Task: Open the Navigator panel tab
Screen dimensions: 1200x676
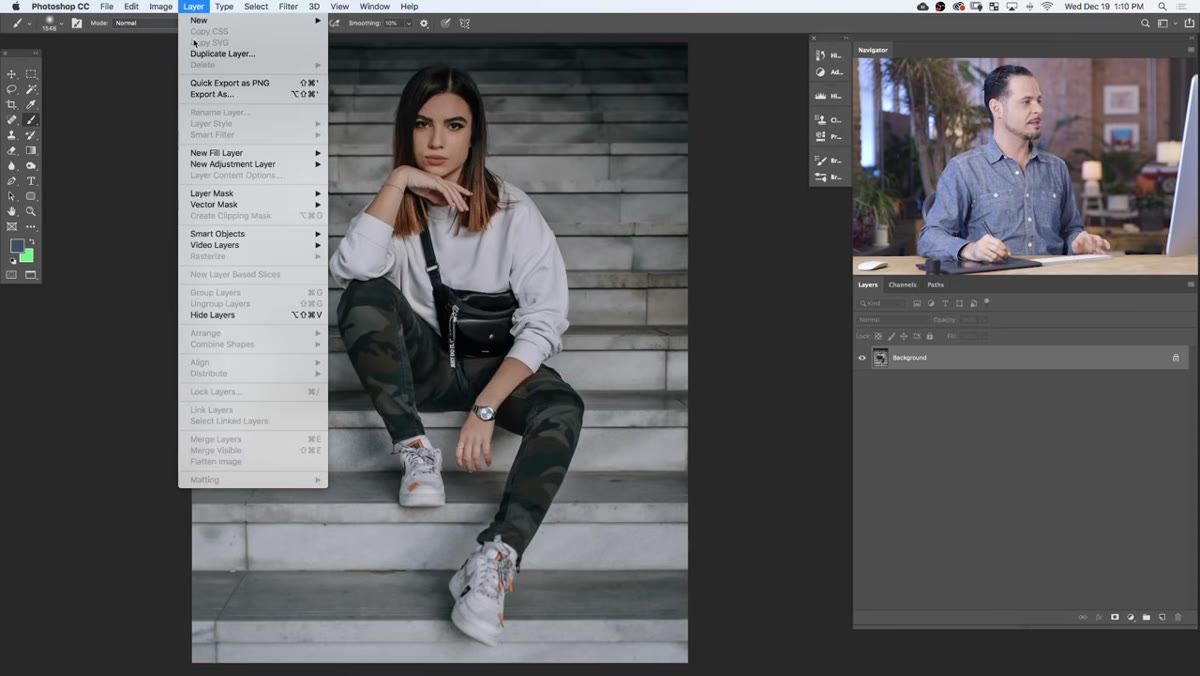Action: point(872,50)
